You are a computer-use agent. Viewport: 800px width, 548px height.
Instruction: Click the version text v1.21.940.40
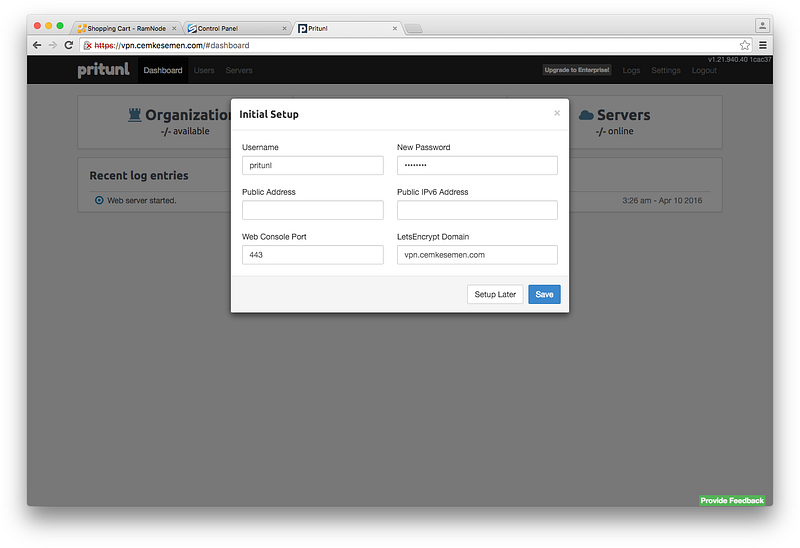(739, 60)
